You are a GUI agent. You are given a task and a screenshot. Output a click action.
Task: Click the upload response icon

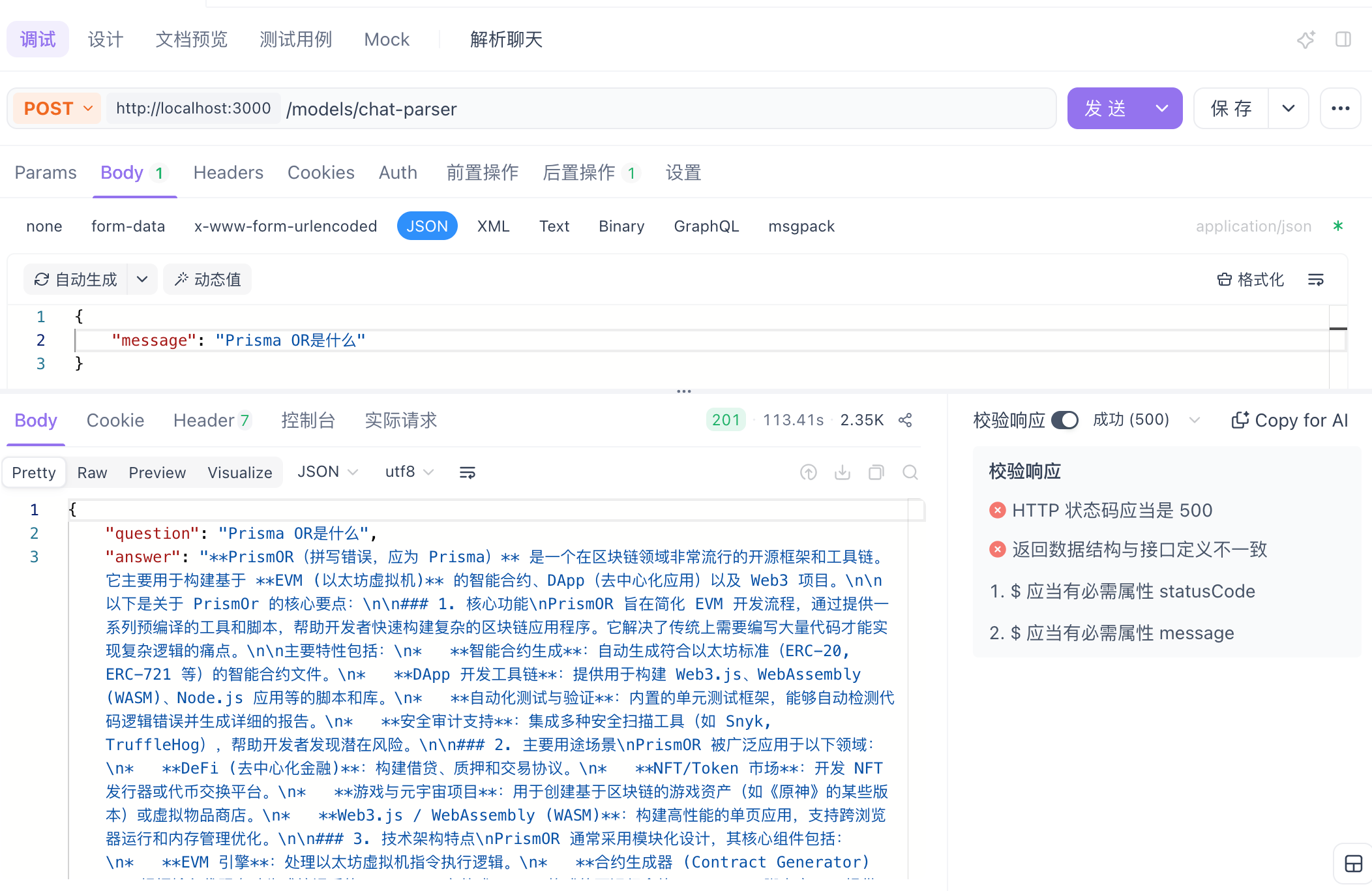pos(809,472)
